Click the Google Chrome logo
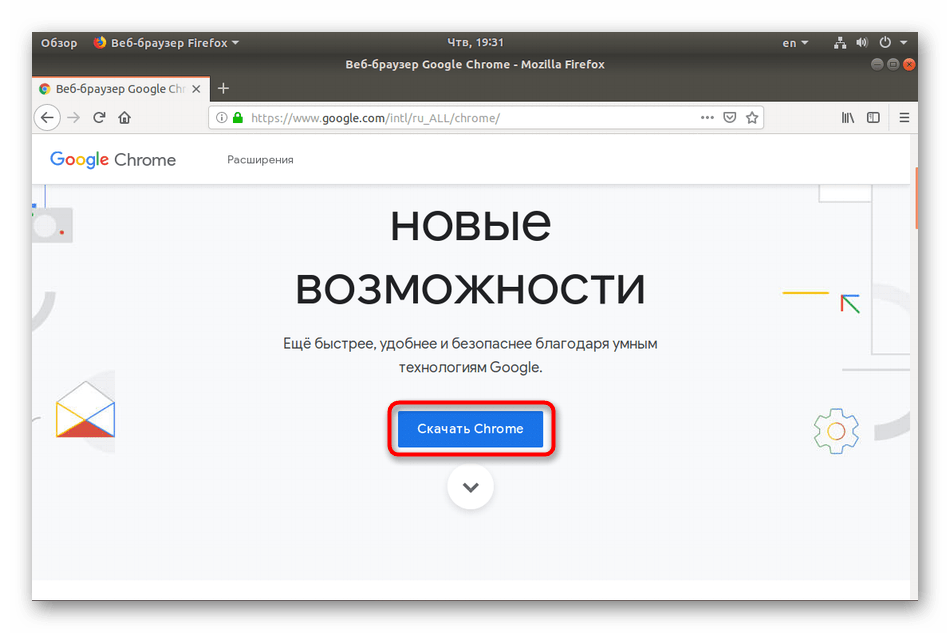The height and width of the screenshot is (633, 950). (113, 160)
